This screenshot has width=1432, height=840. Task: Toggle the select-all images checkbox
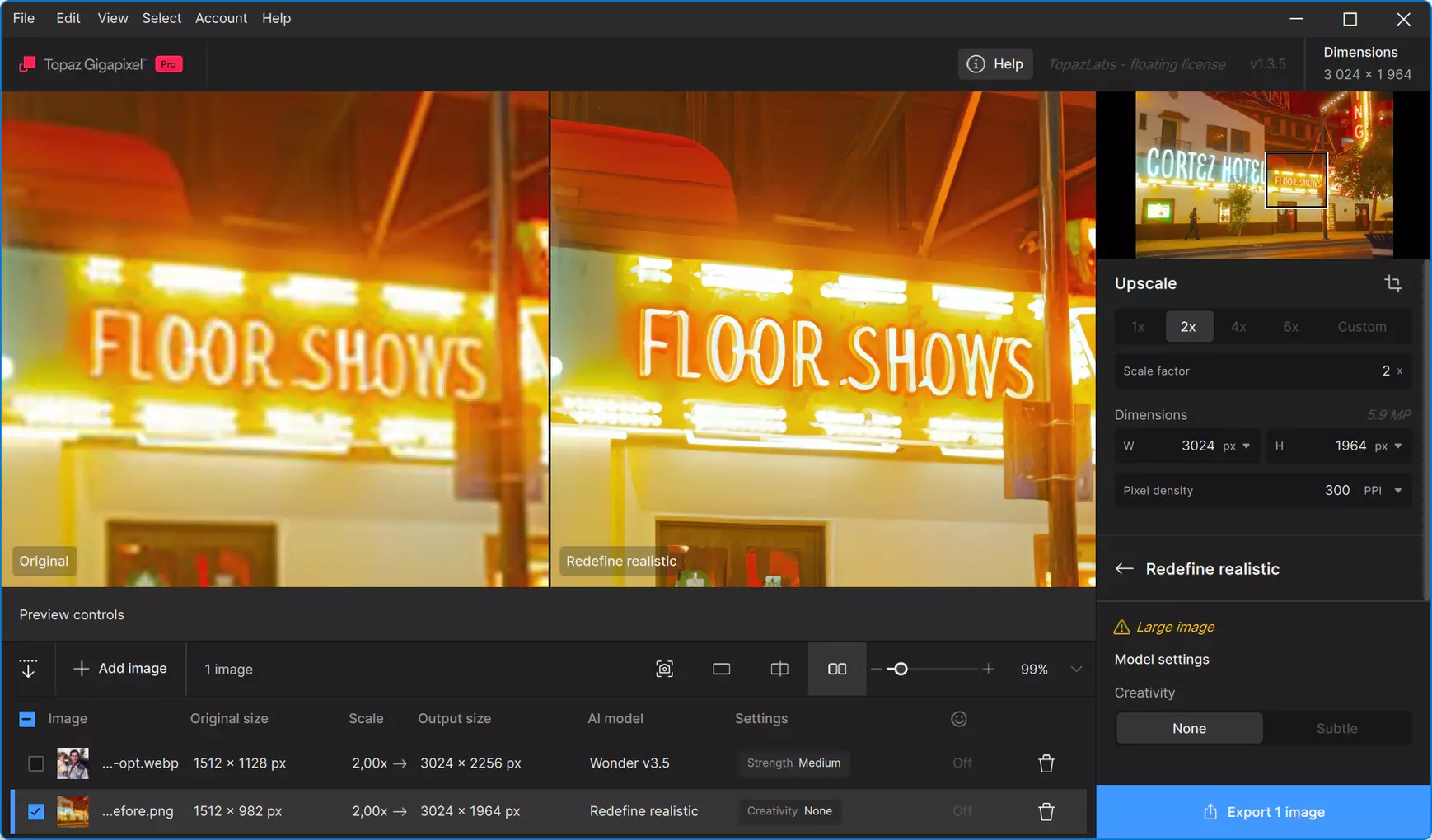tap(27, 719)
